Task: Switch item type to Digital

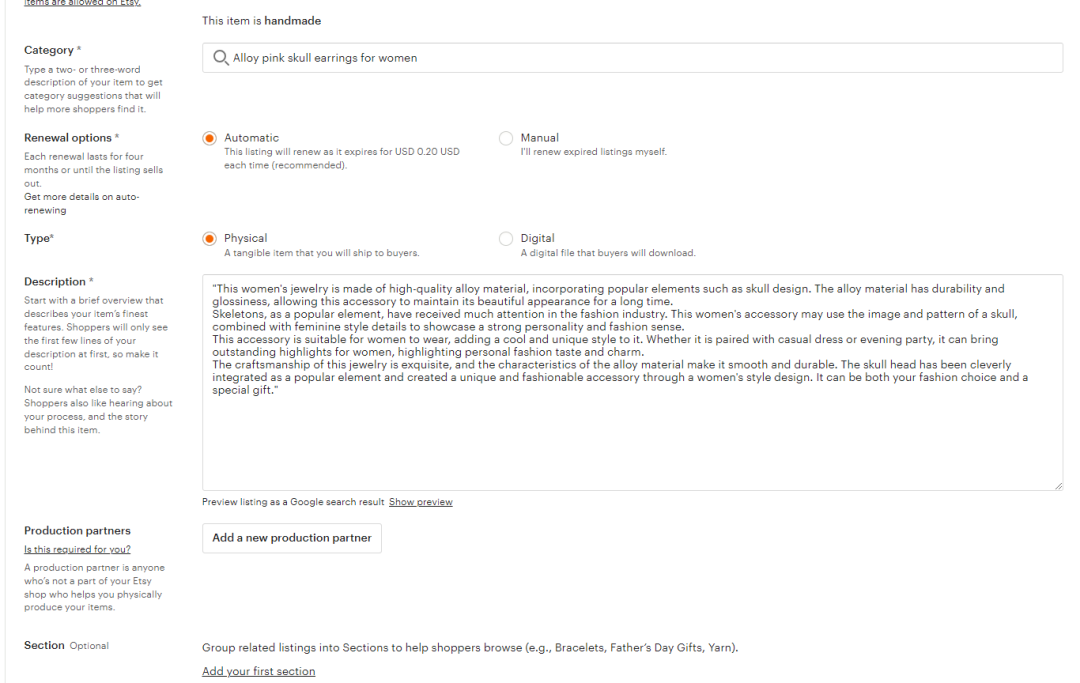Action: 506,239
